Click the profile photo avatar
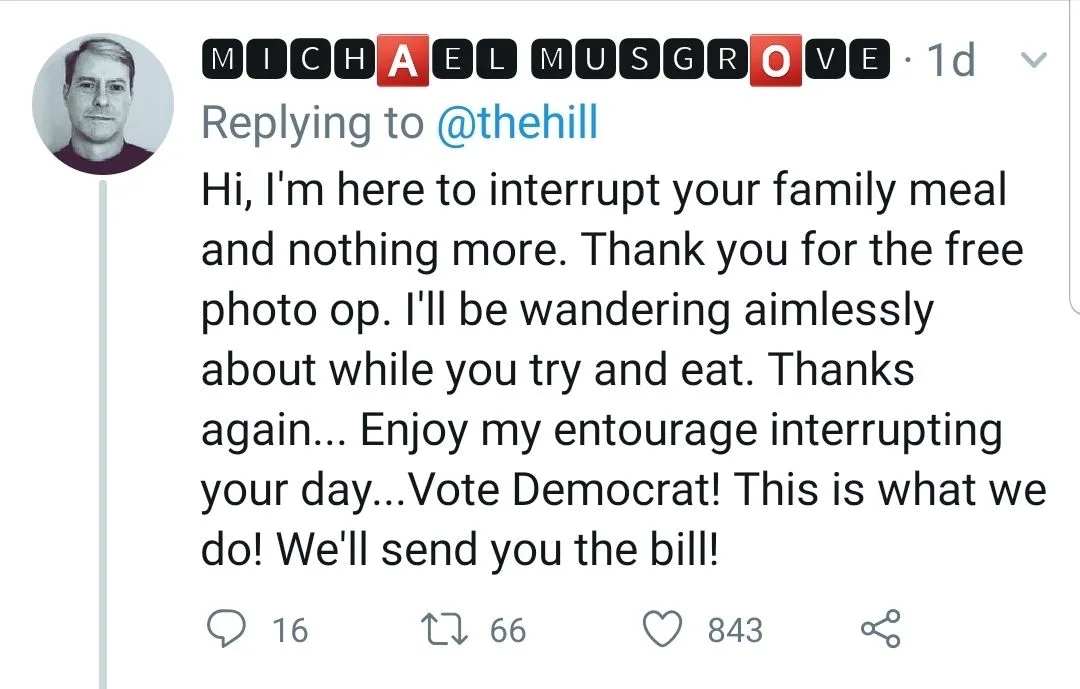 pyautogui.click(x=103, y=105)
